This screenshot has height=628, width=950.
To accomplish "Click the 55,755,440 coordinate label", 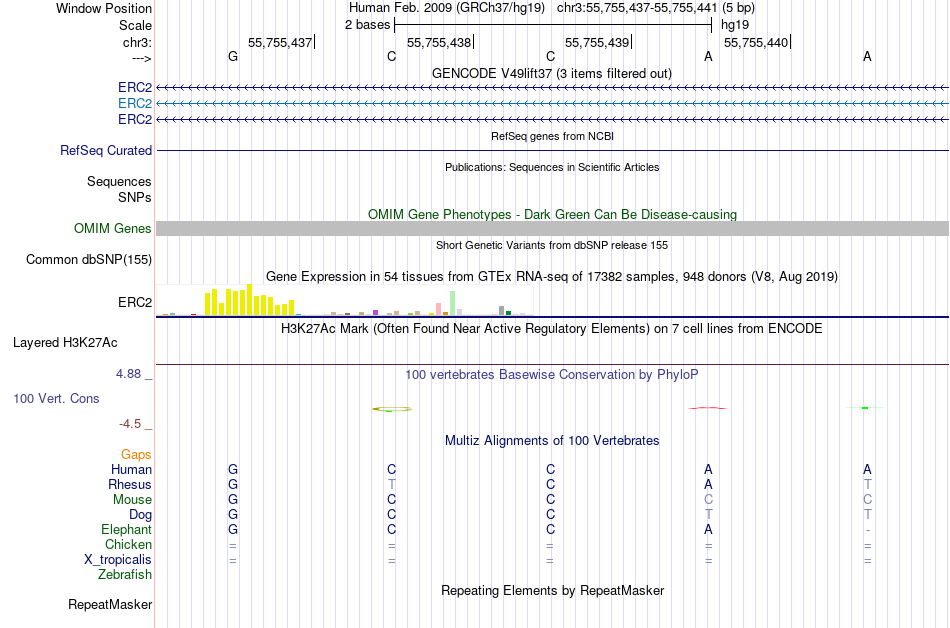I will pos(756,42).
